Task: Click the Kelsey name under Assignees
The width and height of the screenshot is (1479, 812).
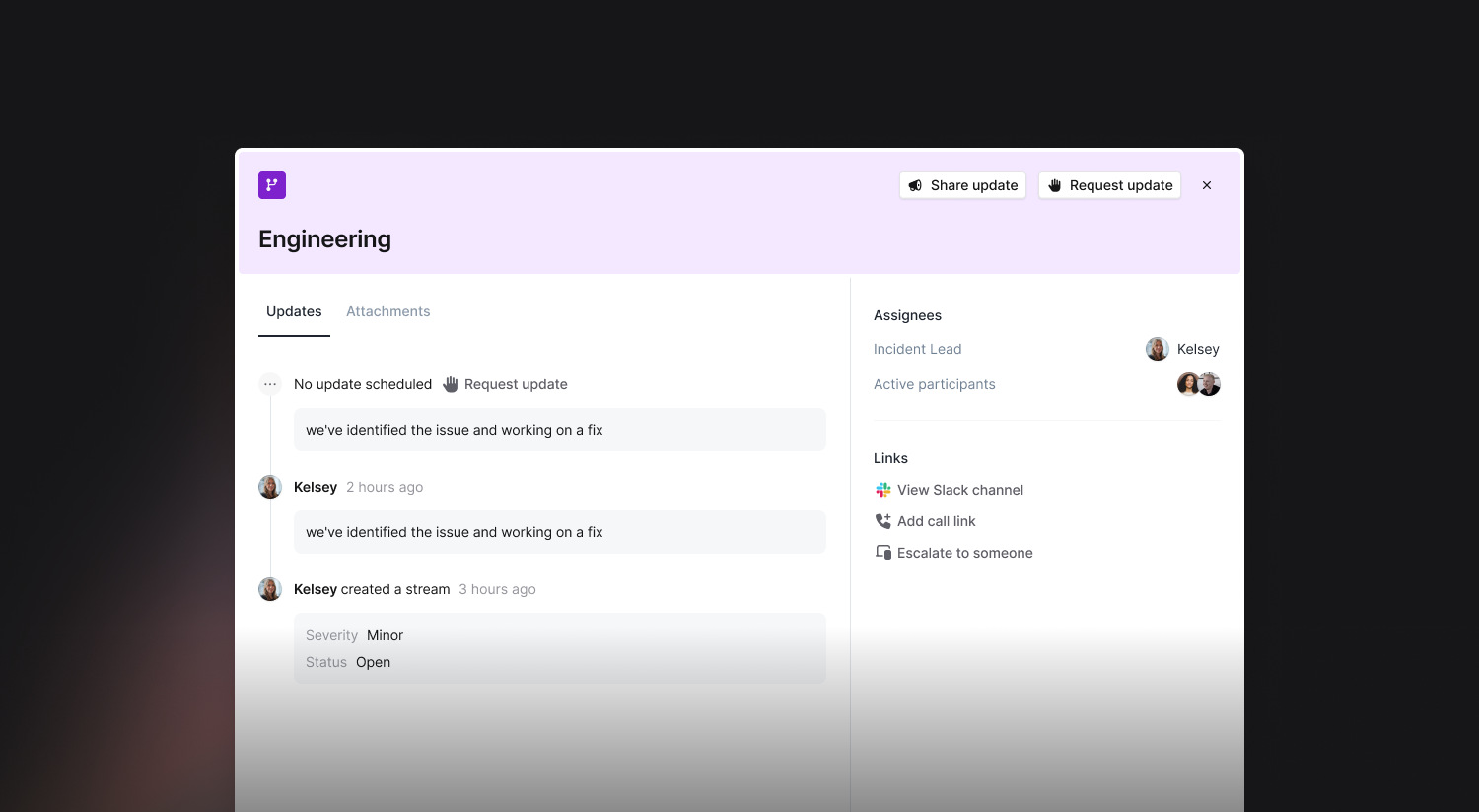Action: pos(1198,349)
